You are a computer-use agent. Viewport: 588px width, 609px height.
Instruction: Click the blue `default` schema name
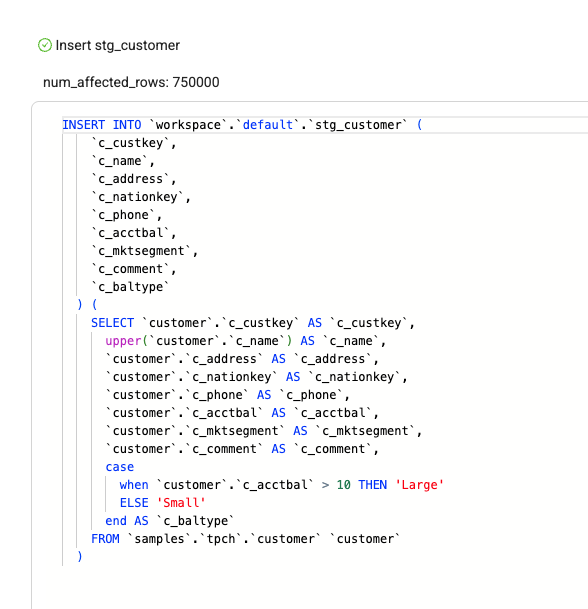[x=268, y=125]
